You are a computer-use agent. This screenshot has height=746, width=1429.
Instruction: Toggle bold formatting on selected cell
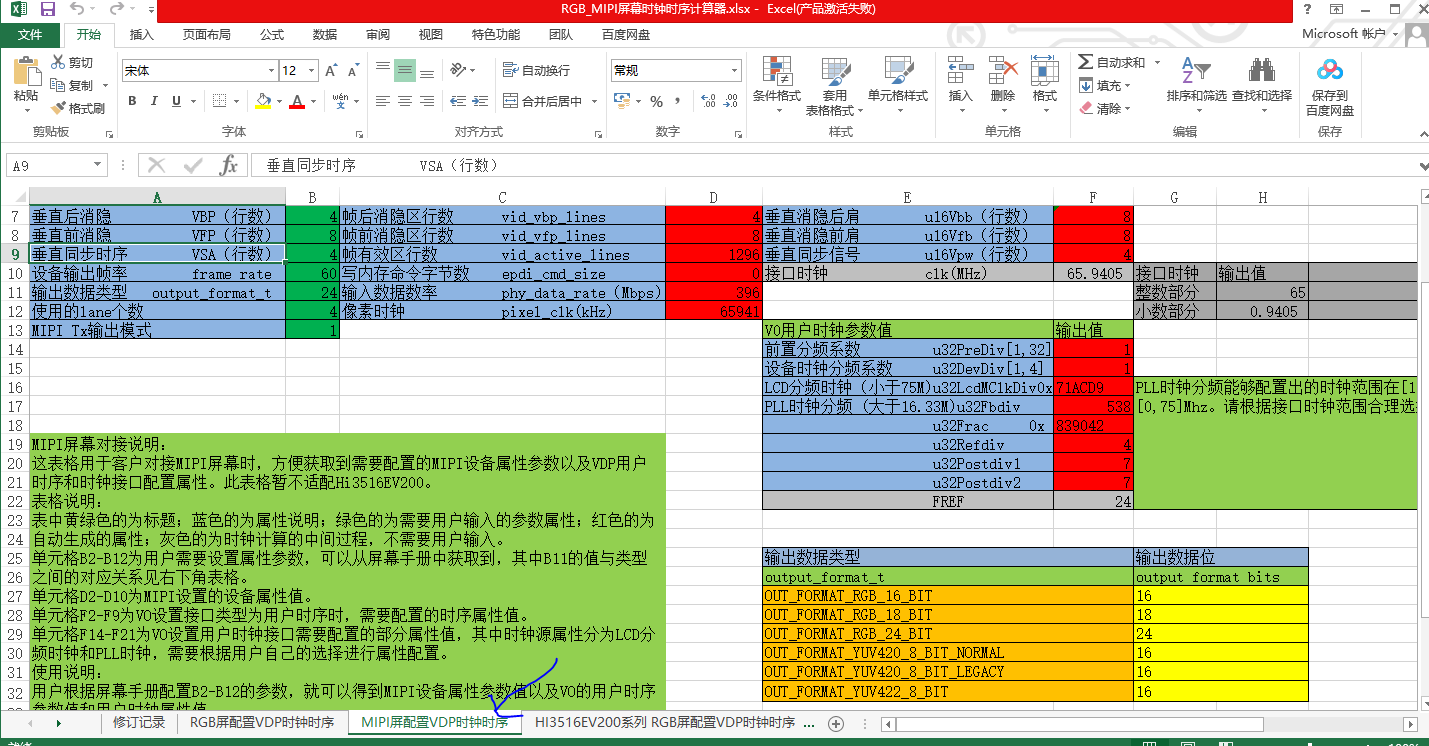131,102
